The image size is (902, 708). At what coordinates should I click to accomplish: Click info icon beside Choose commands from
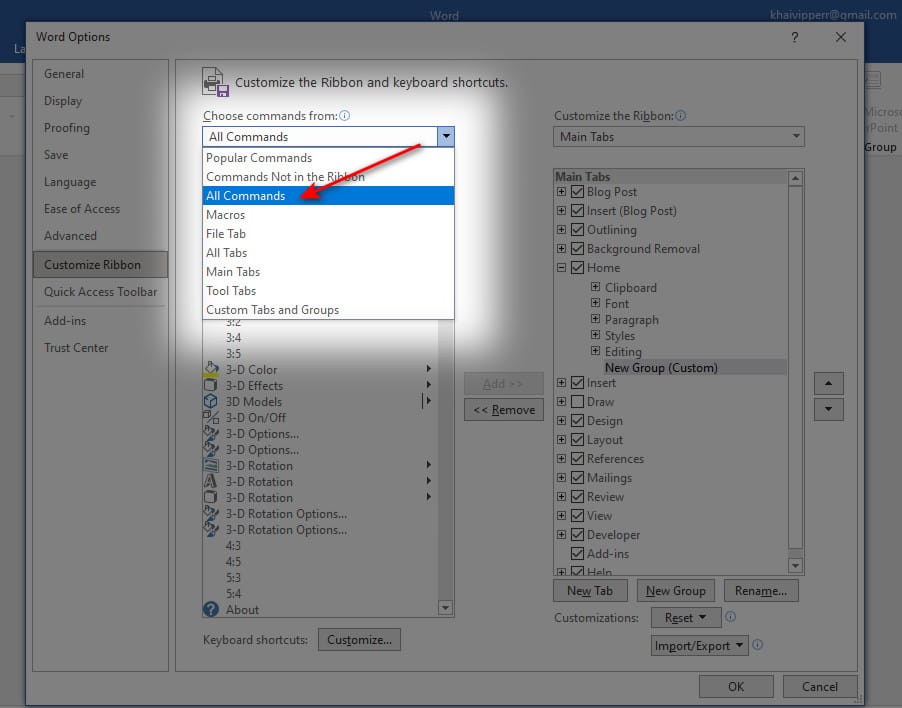point(345,116)
